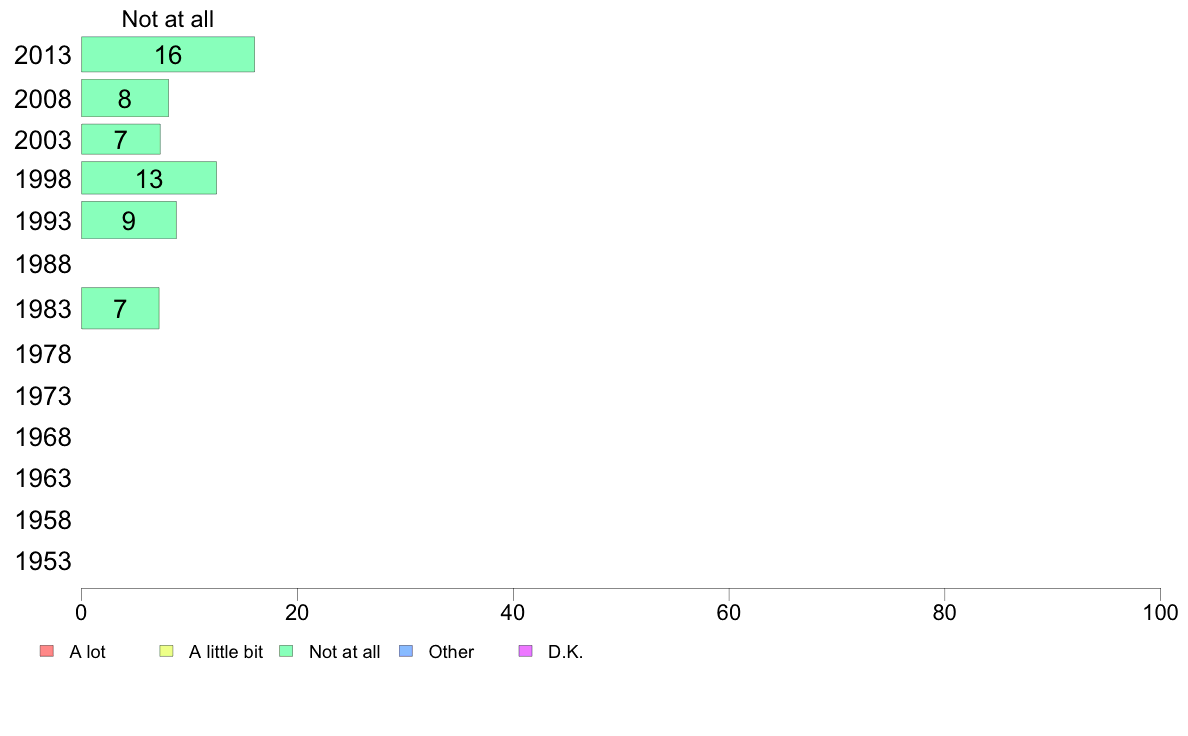Select the 1983 bar showing 7
The width and height of the screenshot is (1188, 736).
120,308
